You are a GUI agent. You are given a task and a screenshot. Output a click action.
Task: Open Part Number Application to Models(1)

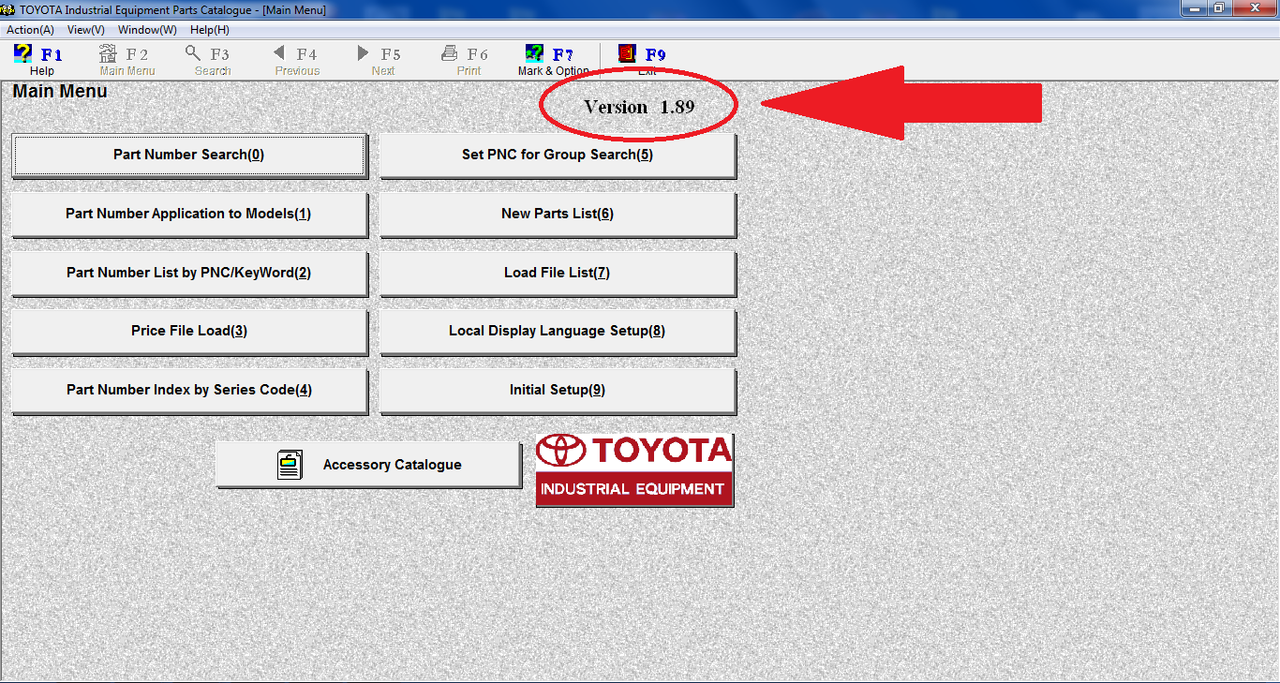point(189,214)
